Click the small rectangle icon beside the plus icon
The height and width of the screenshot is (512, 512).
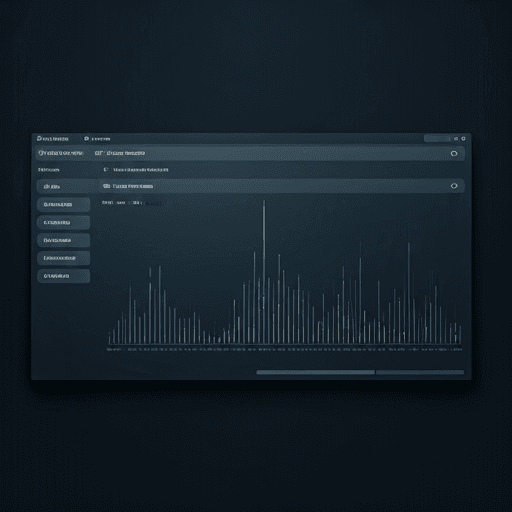[456, 139]
